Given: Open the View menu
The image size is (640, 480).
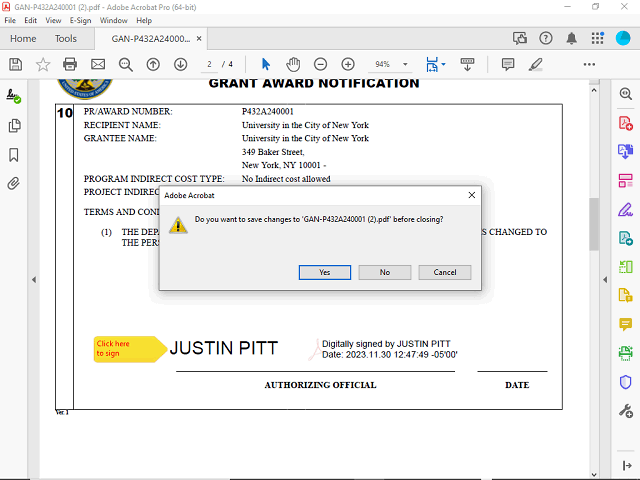Looking at the screenshot, I should [53, 20].
